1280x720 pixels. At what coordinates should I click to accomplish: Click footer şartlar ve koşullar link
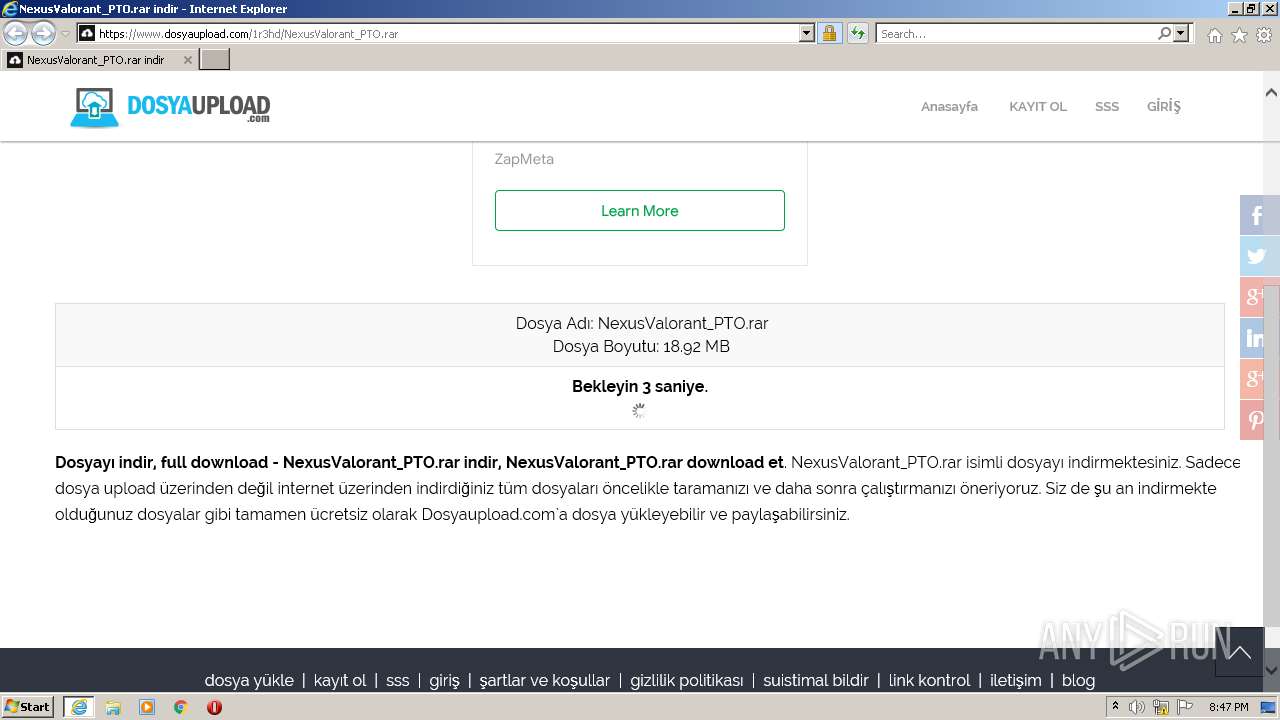coord(545,680)
